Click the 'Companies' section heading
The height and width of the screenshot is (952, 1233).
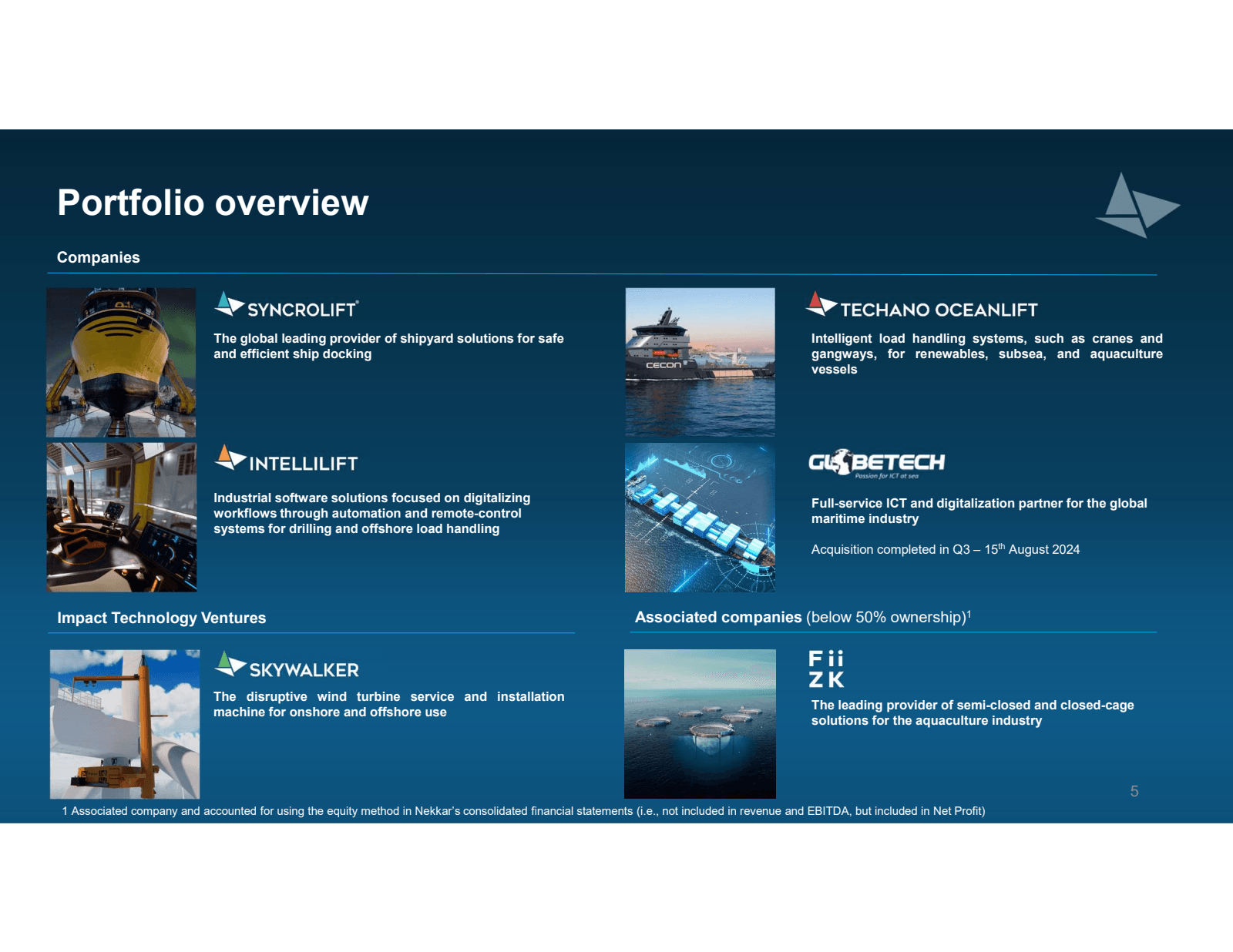coord(99,257)
